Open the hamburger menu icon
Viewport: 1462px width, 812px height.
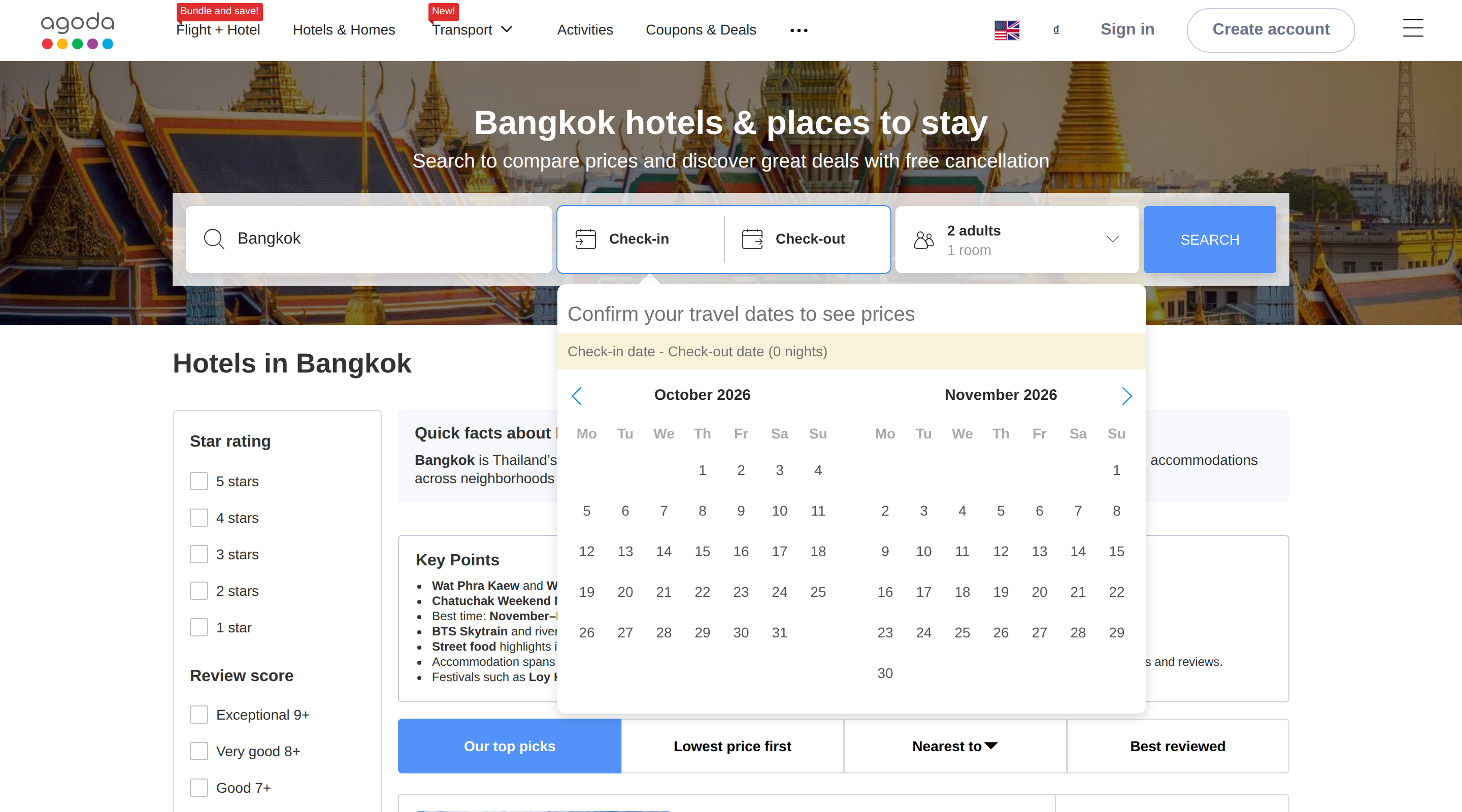pyautogui.click(x=1413, y=28)
